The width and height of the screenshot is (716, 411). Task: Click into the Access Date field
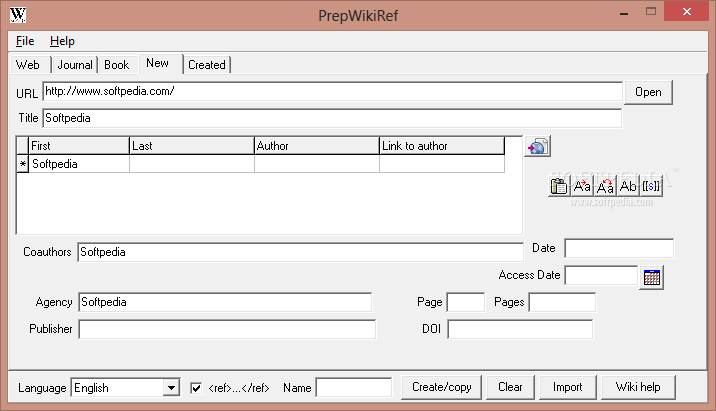click(601, 275)
